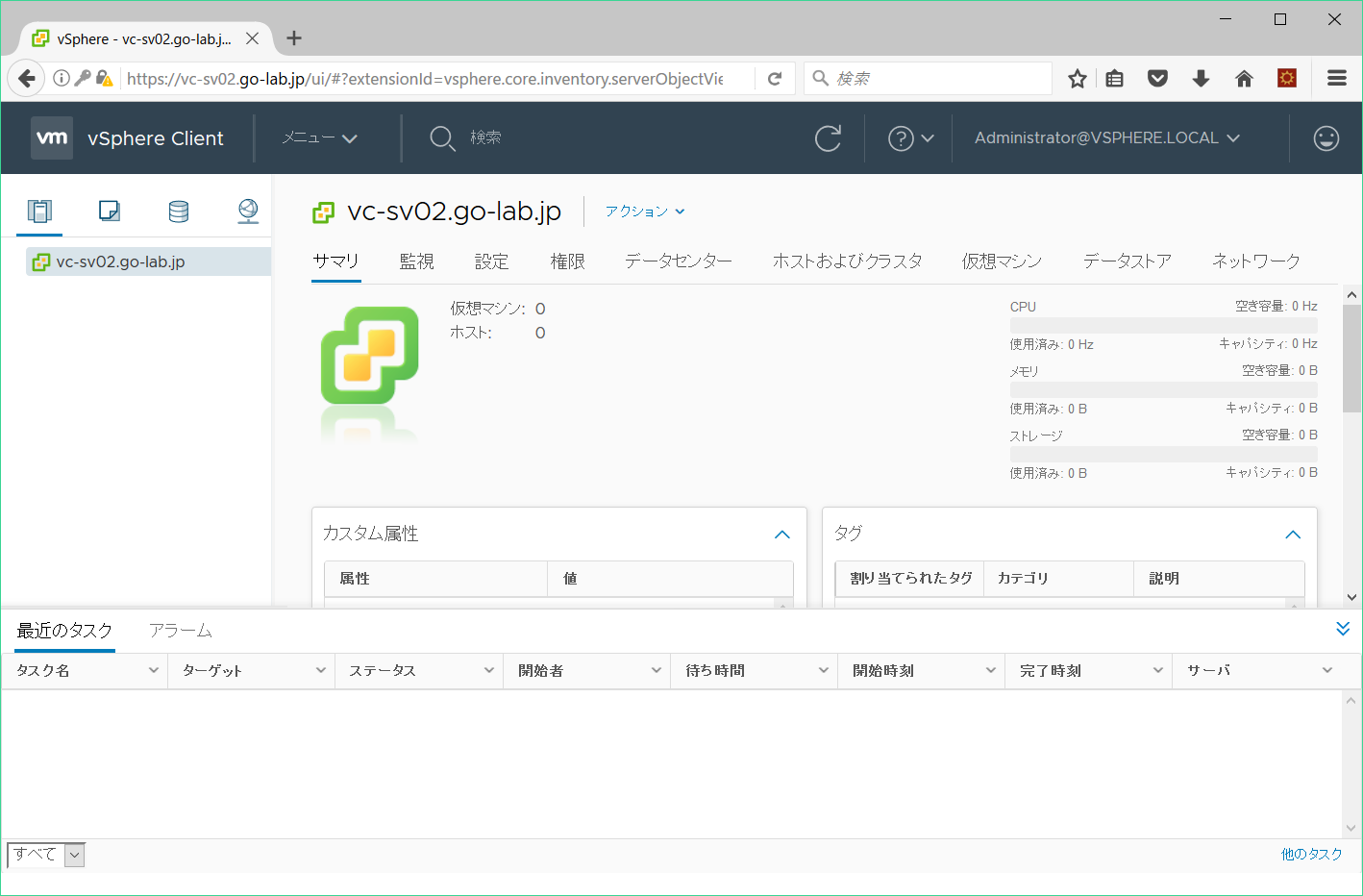Click the vSphere 検索 search field
This screenshot has width=1363, height=896.
485,138
